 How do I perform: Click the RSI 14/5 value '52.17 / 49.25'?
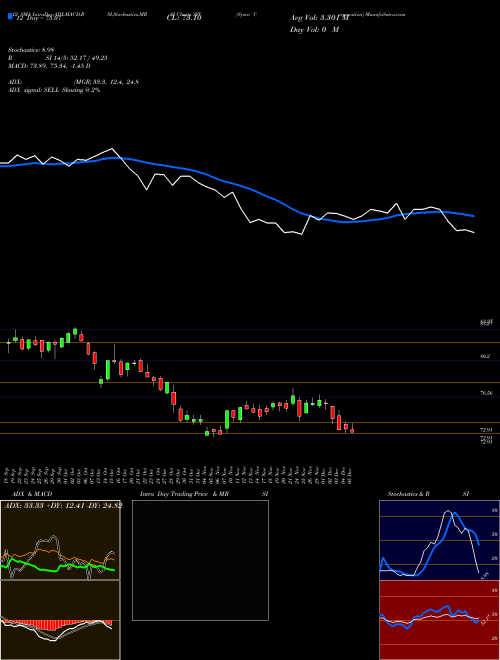87,58
